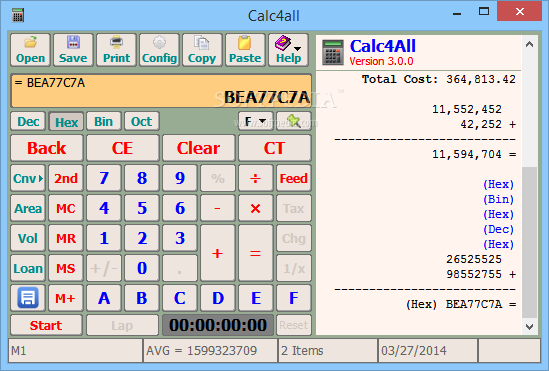Open the Help book button
This screenshot has width=549, height=371.
[x=288, y=50]
